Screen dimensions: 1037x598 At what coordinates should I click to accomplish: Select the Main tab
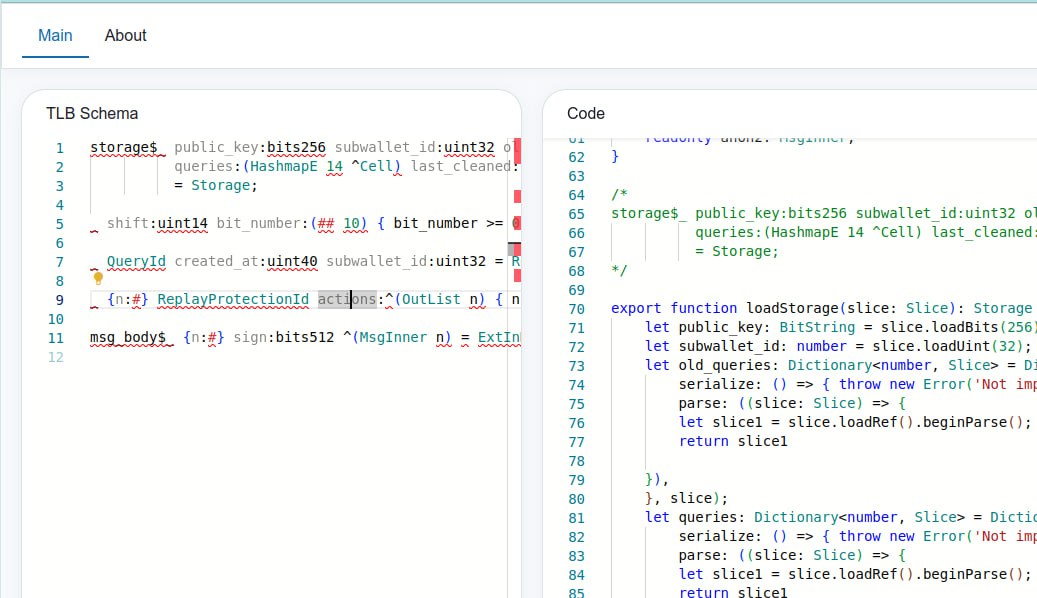click(55, 35)
